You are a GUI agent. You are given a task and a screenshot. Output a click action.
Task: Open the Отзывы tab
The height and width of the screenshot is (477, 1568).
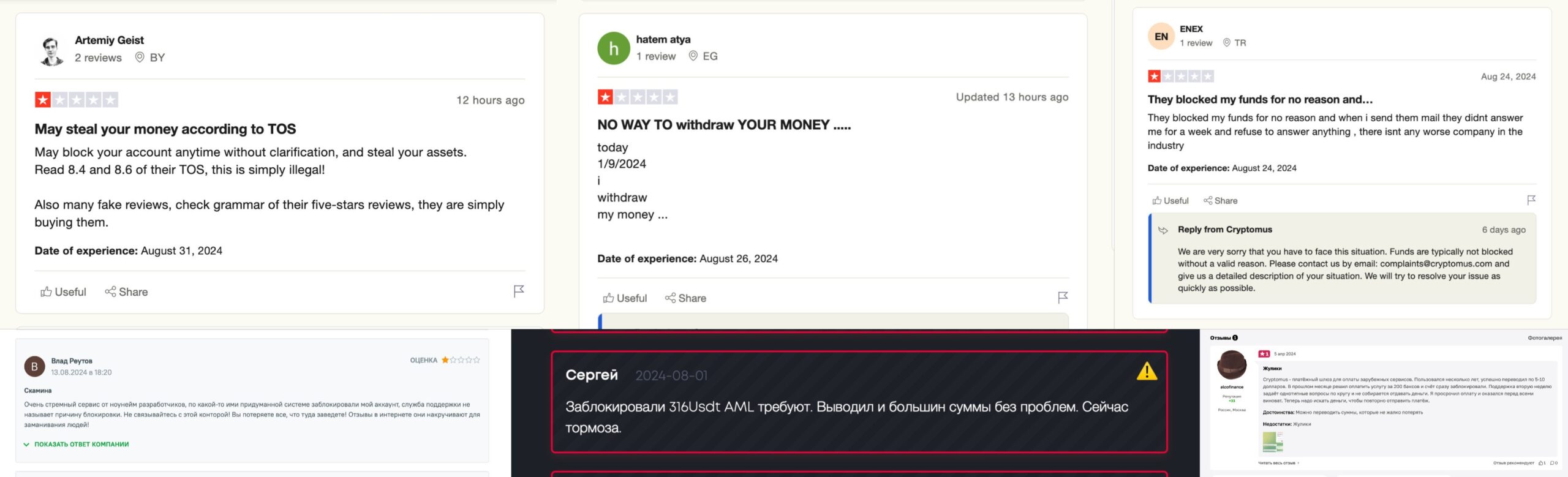click(1224, 338)
